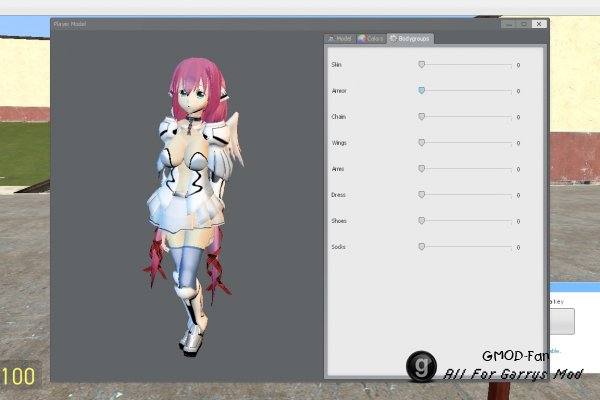Click the "Arms" label text
Screen dimensions: 600x400
tap(338, 169)
